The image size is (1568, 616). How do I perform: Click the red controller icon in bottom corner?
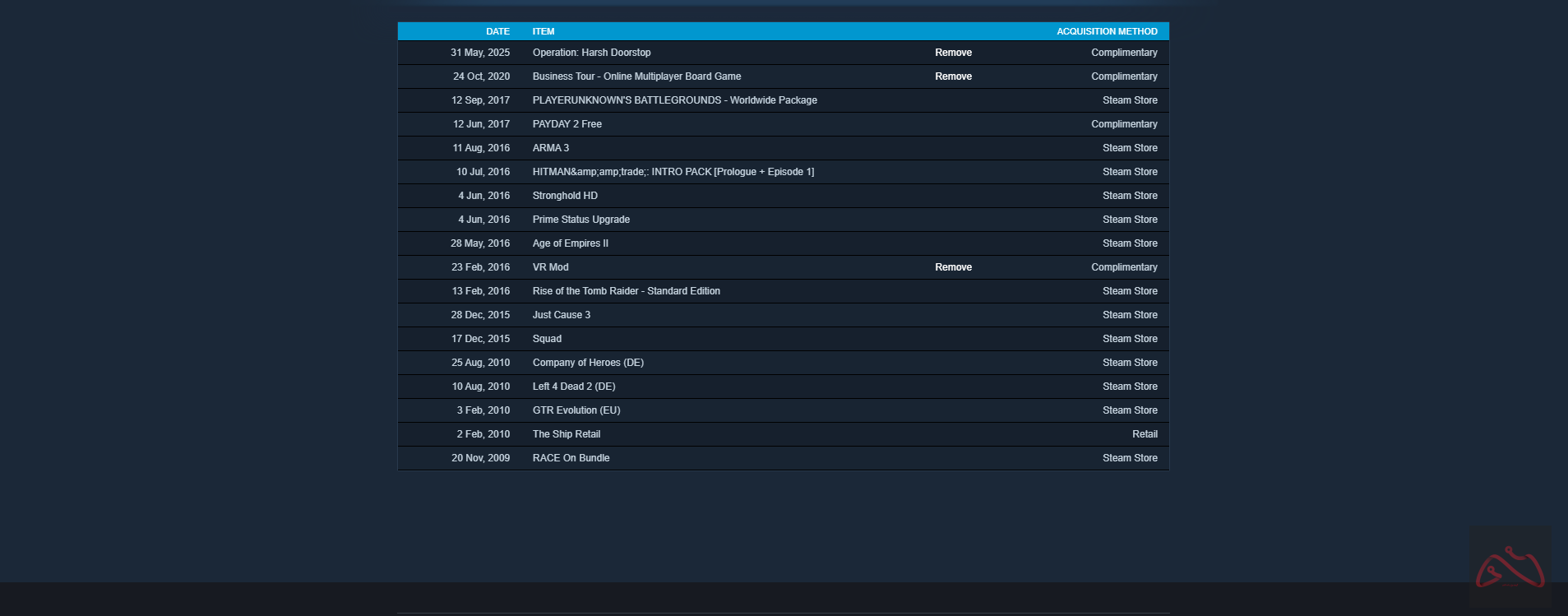1510,567
